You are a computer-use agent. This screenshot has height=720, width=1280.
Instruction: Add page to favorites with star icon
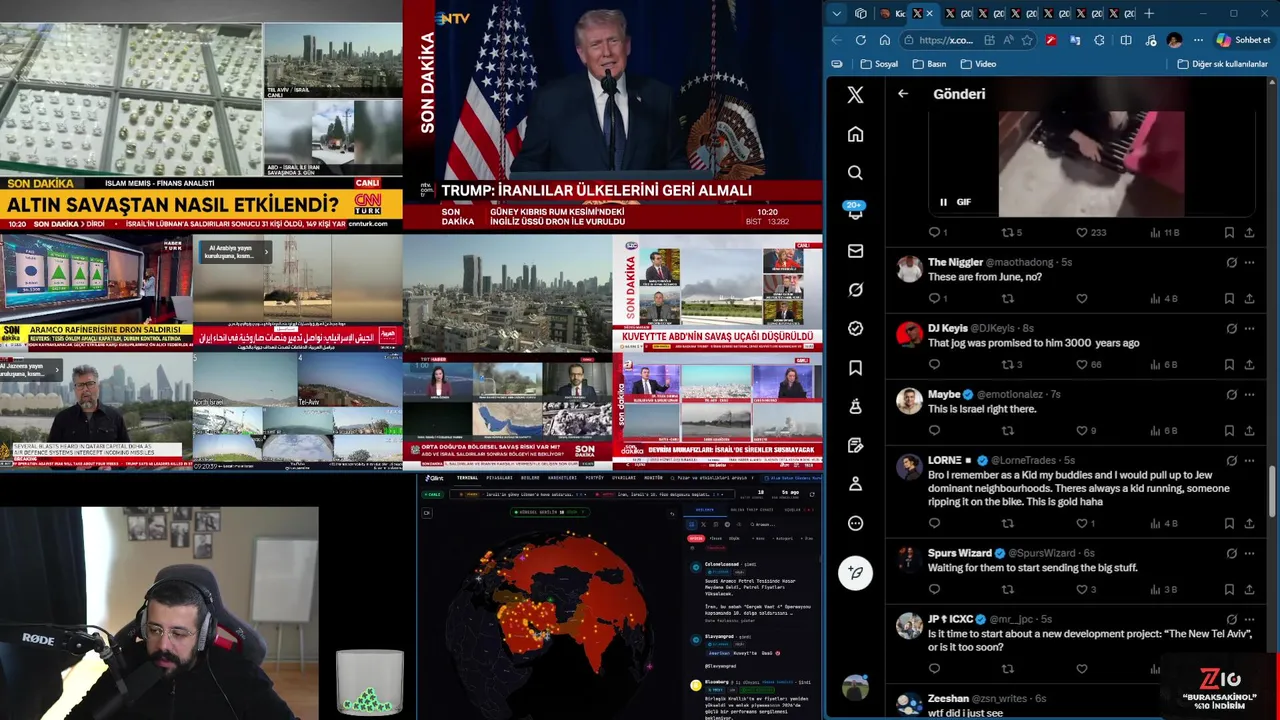(x=1027, y=40)
